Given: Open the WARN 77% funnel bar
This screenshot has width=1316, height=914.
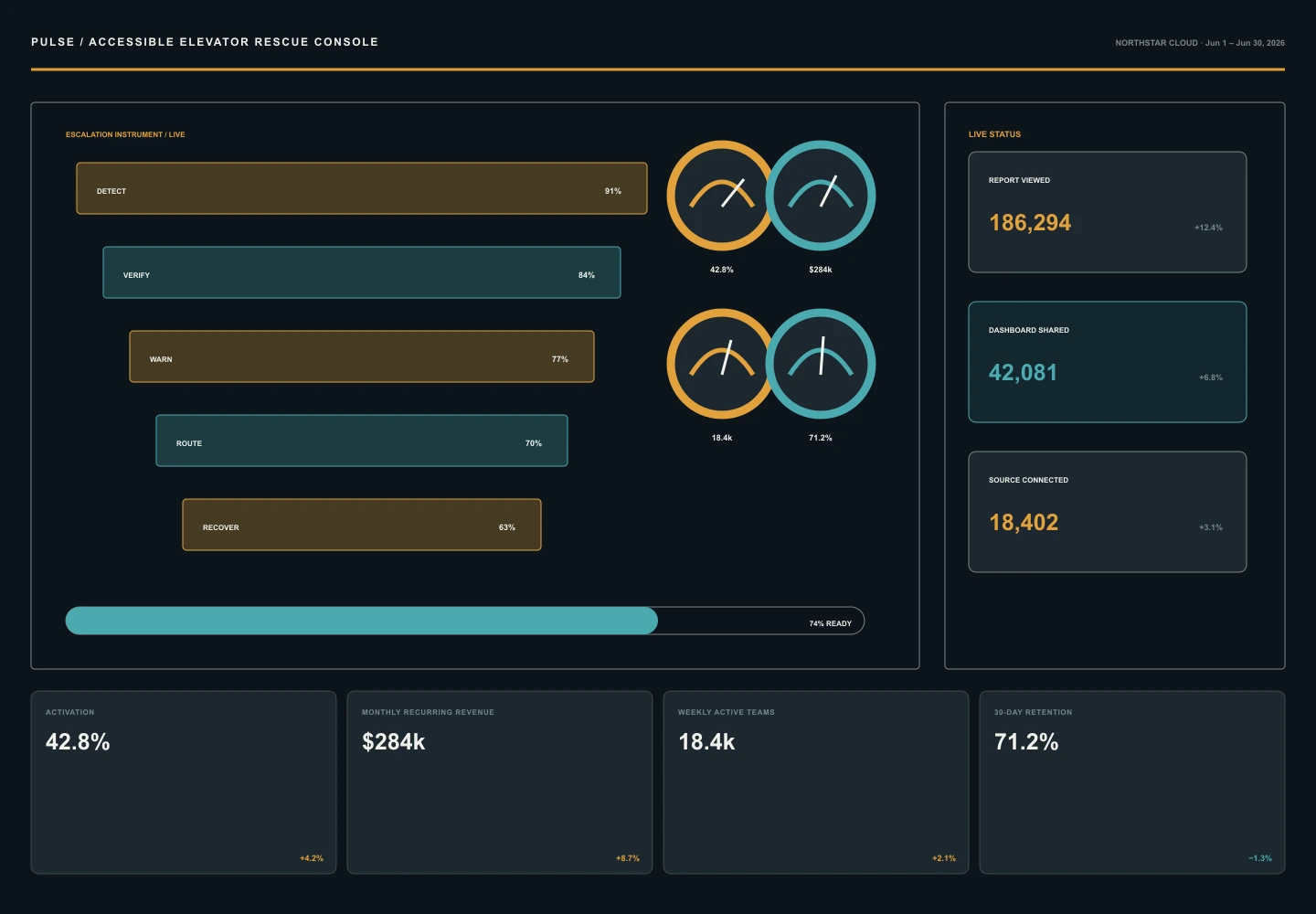Looking at the screenshot, I should [362, 356].
